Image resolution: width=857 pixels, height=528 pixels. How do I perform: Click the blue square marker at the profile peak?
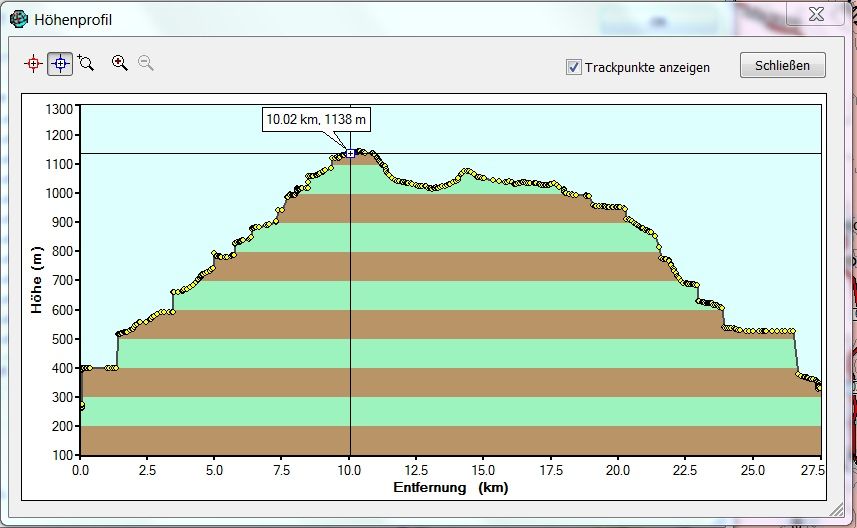[x=350, y=153]
